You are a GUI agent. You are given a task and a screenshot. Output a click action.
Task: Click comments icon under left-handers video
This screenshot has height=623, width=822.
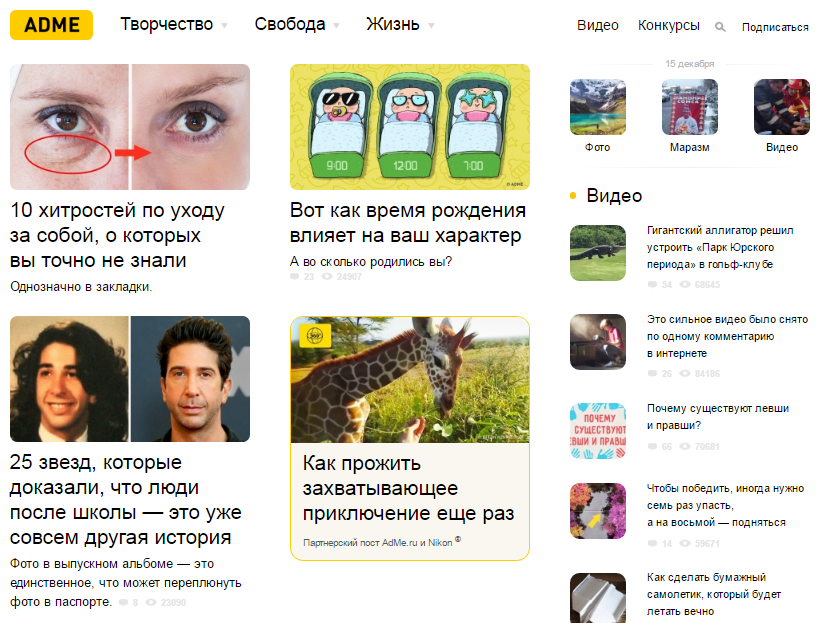[652, 446]
